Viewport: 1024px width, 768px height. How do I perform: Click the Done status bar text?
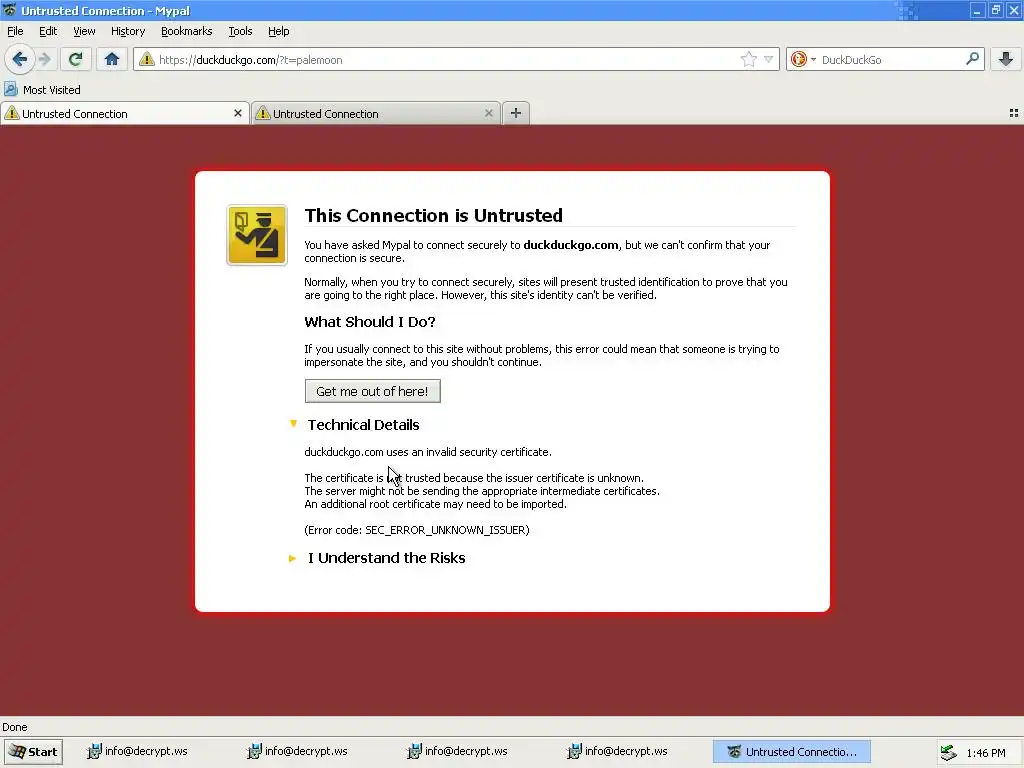tap(15, 727)
